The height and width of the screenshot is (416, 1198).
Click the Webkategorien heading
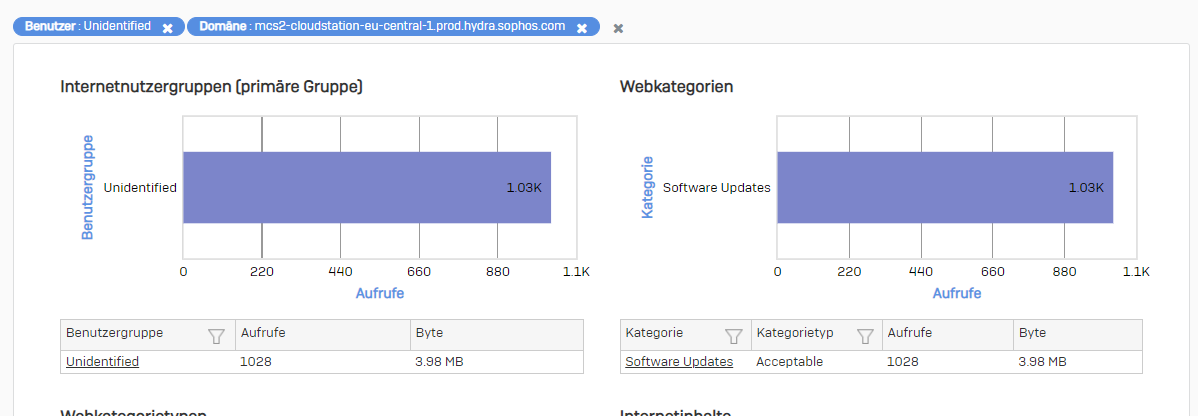676,87
